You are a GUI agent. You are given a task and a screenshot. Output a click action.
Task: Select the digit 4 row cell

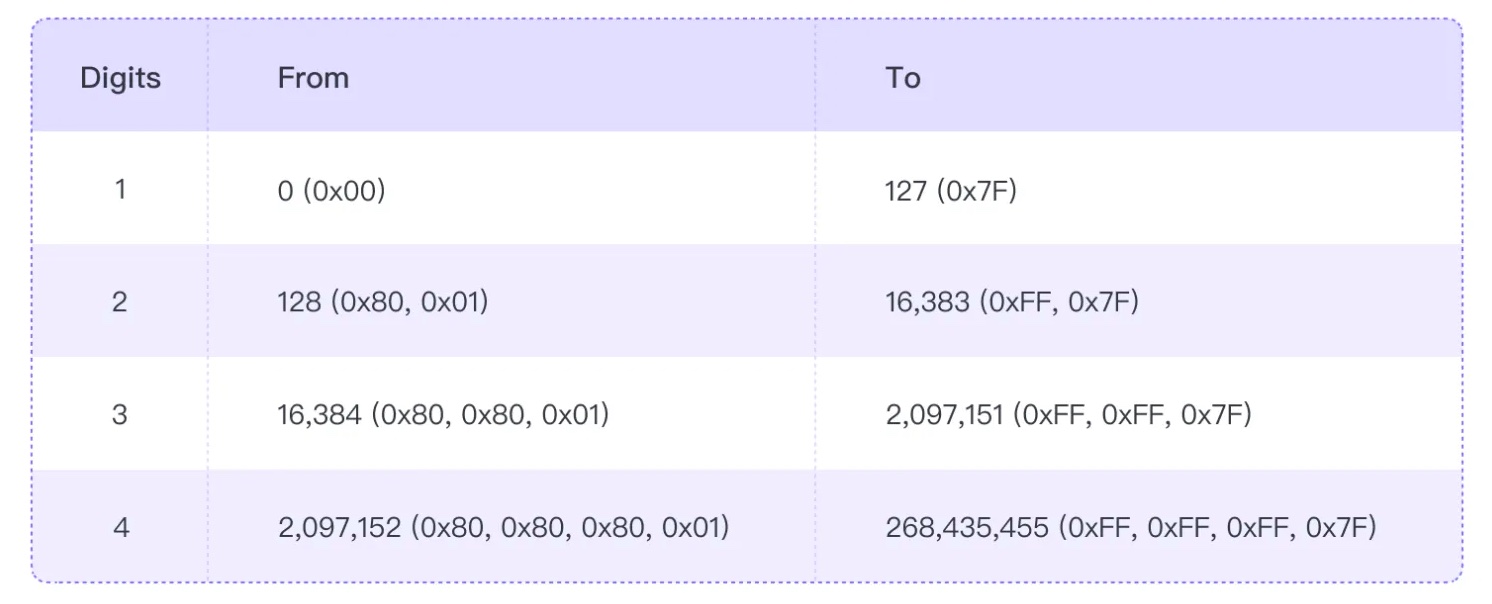pos(120,527)
